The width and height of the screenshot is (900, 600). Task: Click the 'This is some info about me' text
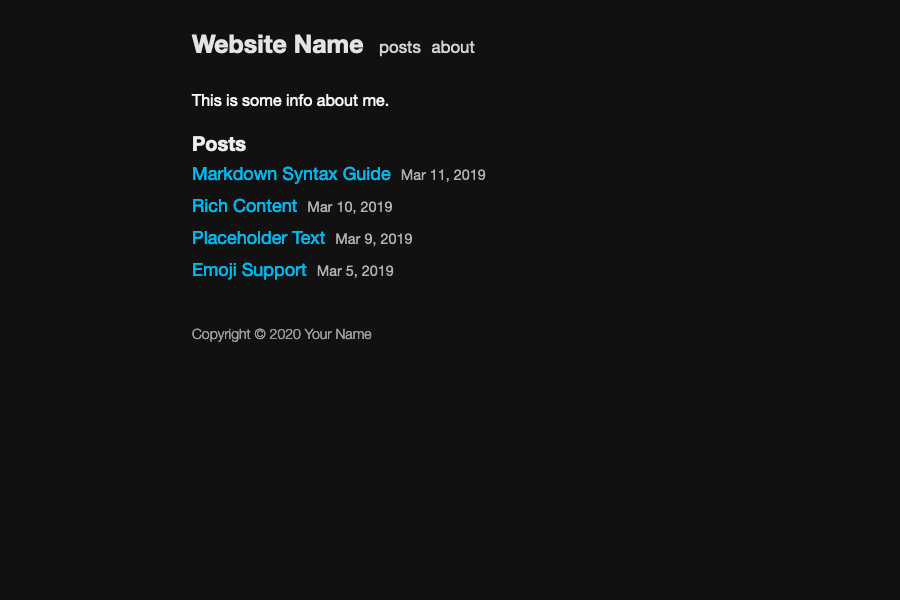click(x=290, y=101)
